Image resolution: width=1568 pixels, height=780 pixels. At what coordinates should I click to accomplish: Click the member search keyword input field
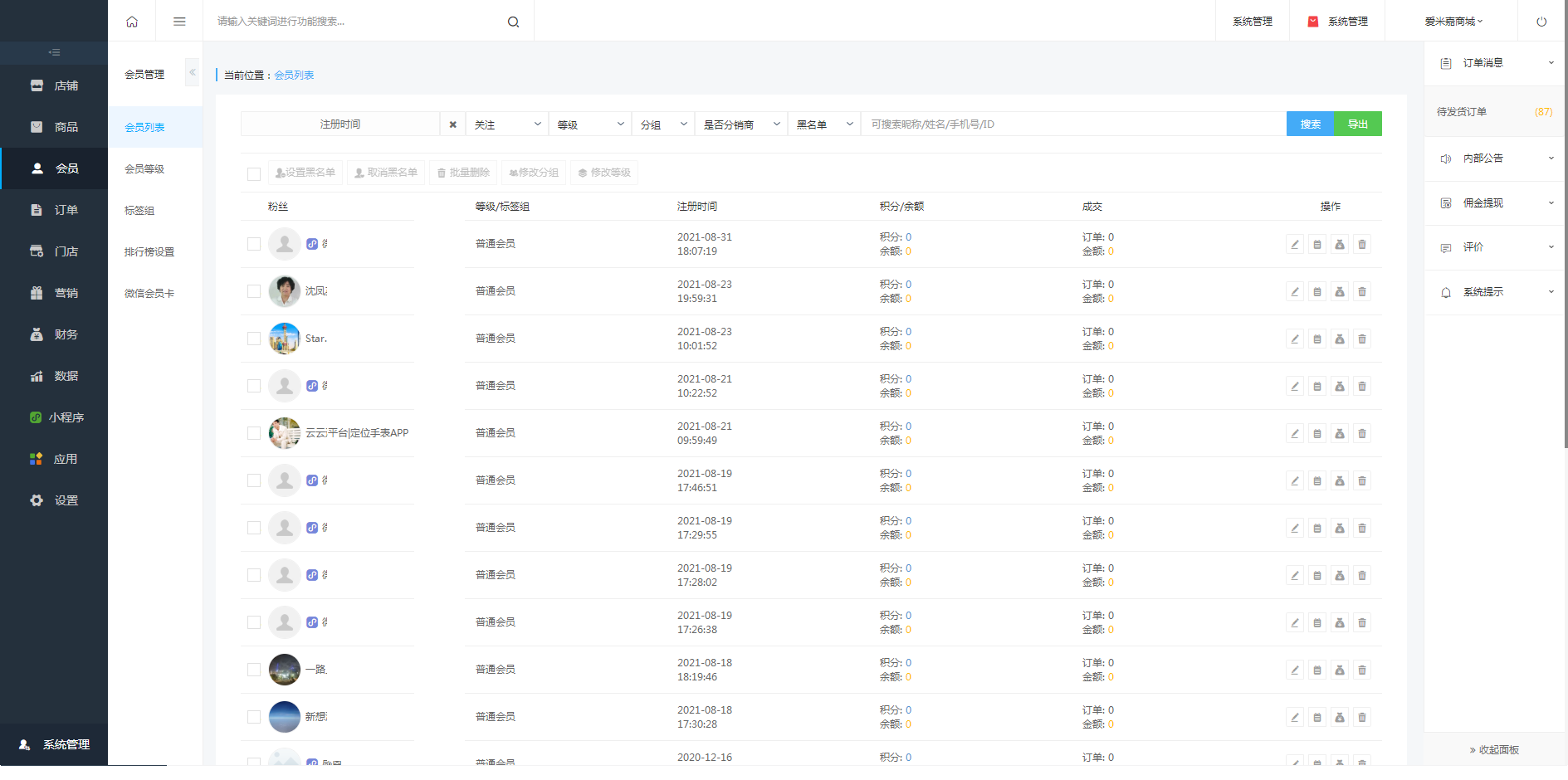pyautogui.click(x=1072, y=124)
